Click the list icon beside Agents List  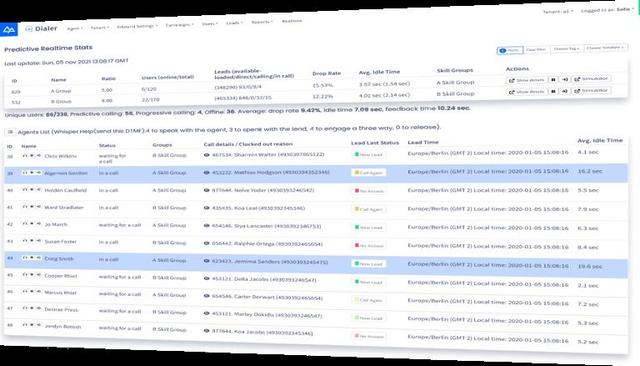point(10,132)
